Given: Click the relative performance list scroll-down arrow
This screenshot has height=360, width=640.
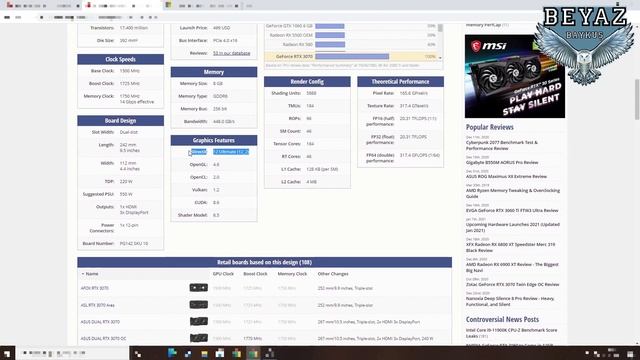Looking at the screenshot, I should [x=440, y=58].
